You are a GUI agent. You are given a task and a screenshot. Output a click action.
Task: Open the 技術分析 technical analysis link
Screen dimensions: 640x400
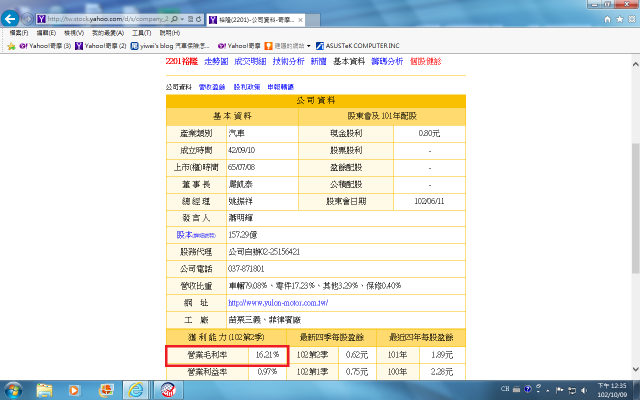[289, 62]
